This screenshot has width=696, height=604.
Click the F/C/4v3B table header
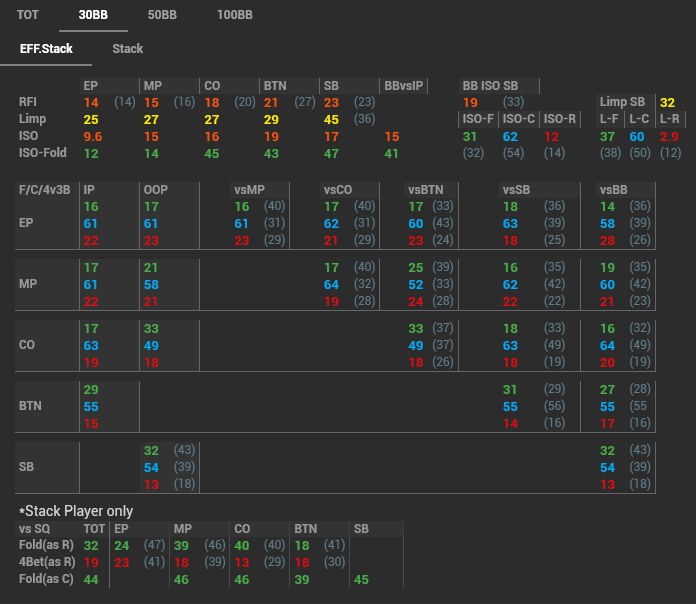click(46, 189)
